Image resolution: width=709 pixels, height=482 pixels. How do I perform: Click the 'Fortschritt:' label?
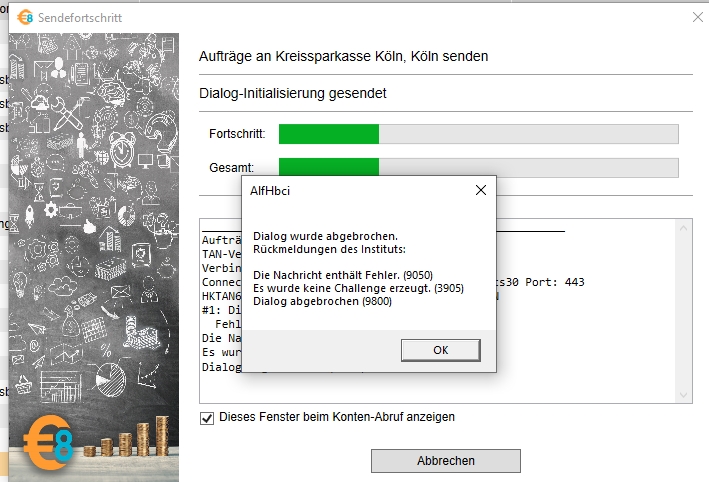point(237,134)
